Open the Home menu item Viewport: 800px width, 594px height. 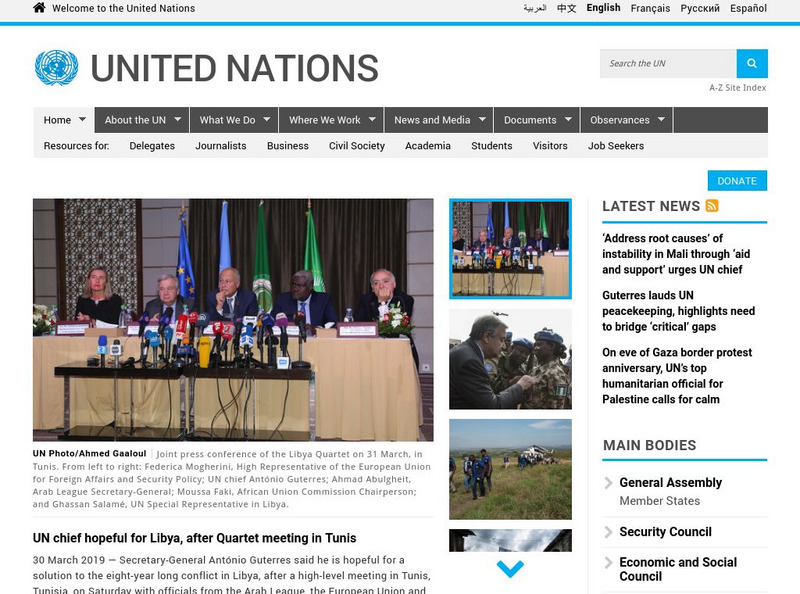pos(57,120)
